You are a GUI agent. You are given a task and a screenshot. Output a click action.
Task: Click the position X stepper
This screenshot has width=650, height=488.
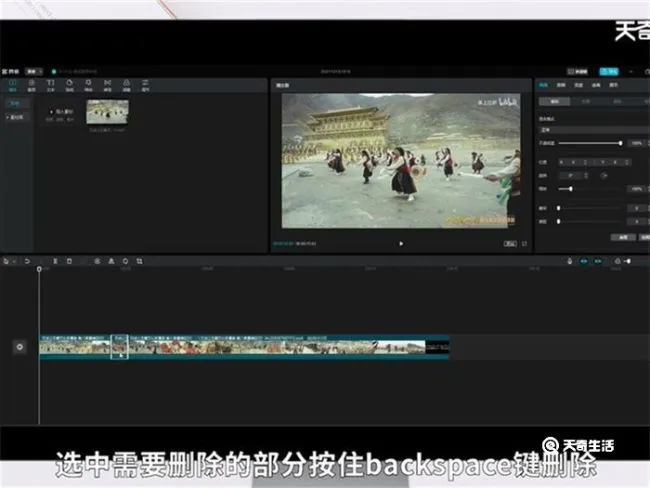coord(585,162)
